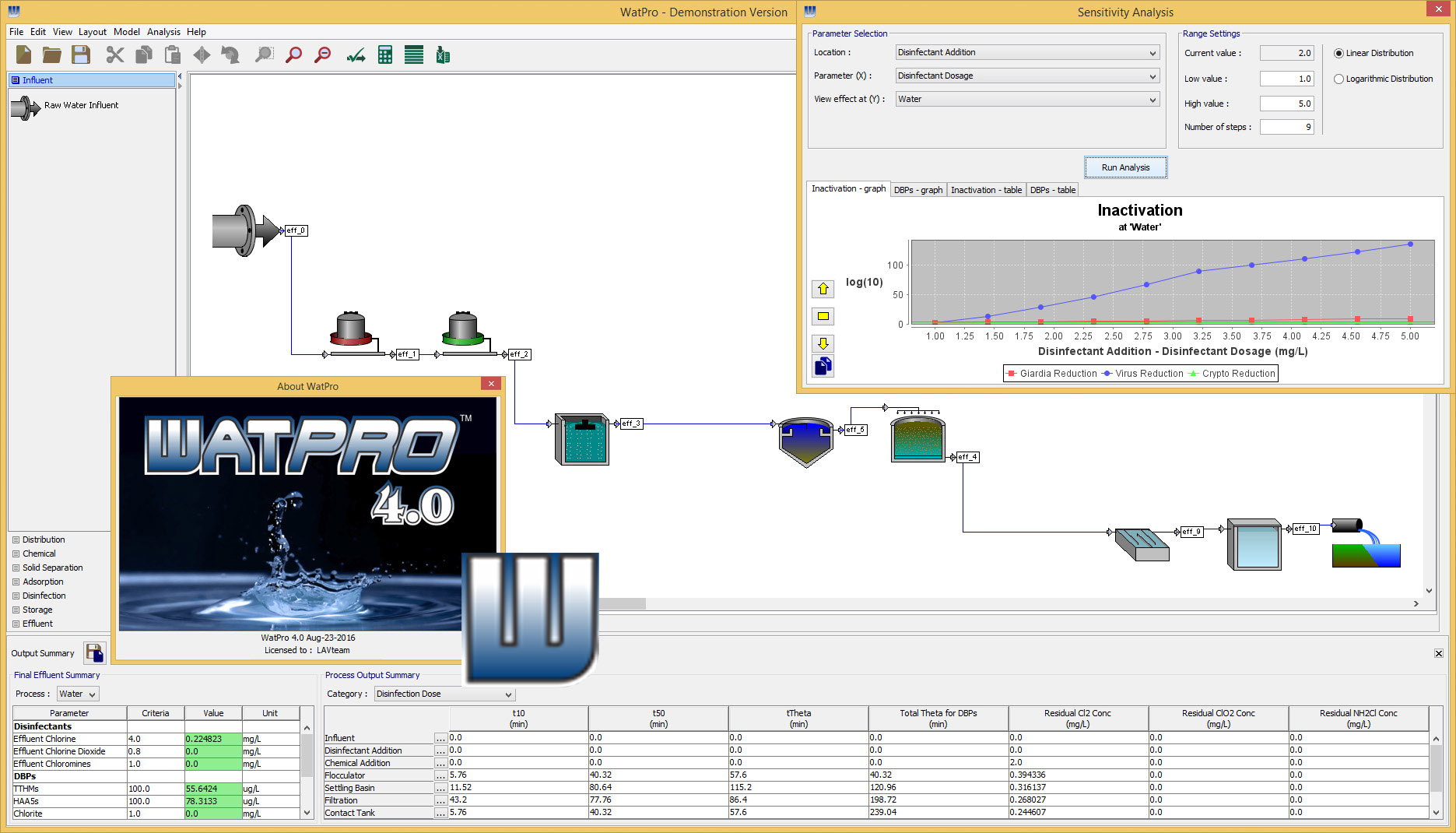Image resolution: width=1456 pixels, height=833 pixels.
Task: Open the Category Disinfection Dose dropdown
Action: pos(444,694)
